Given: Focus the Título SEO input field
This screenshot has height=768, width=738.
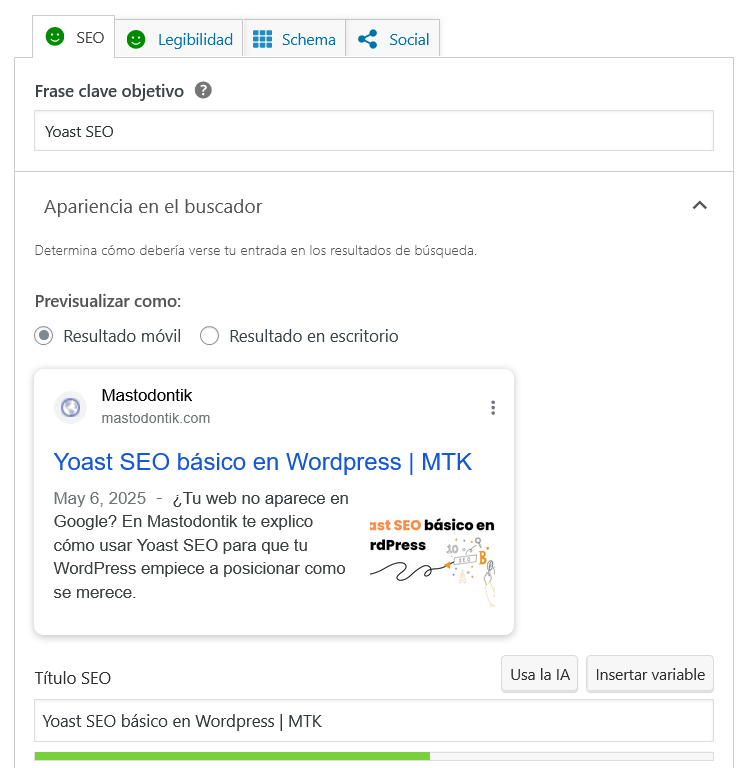Looking at the screenshot, I should coord(374,720).
